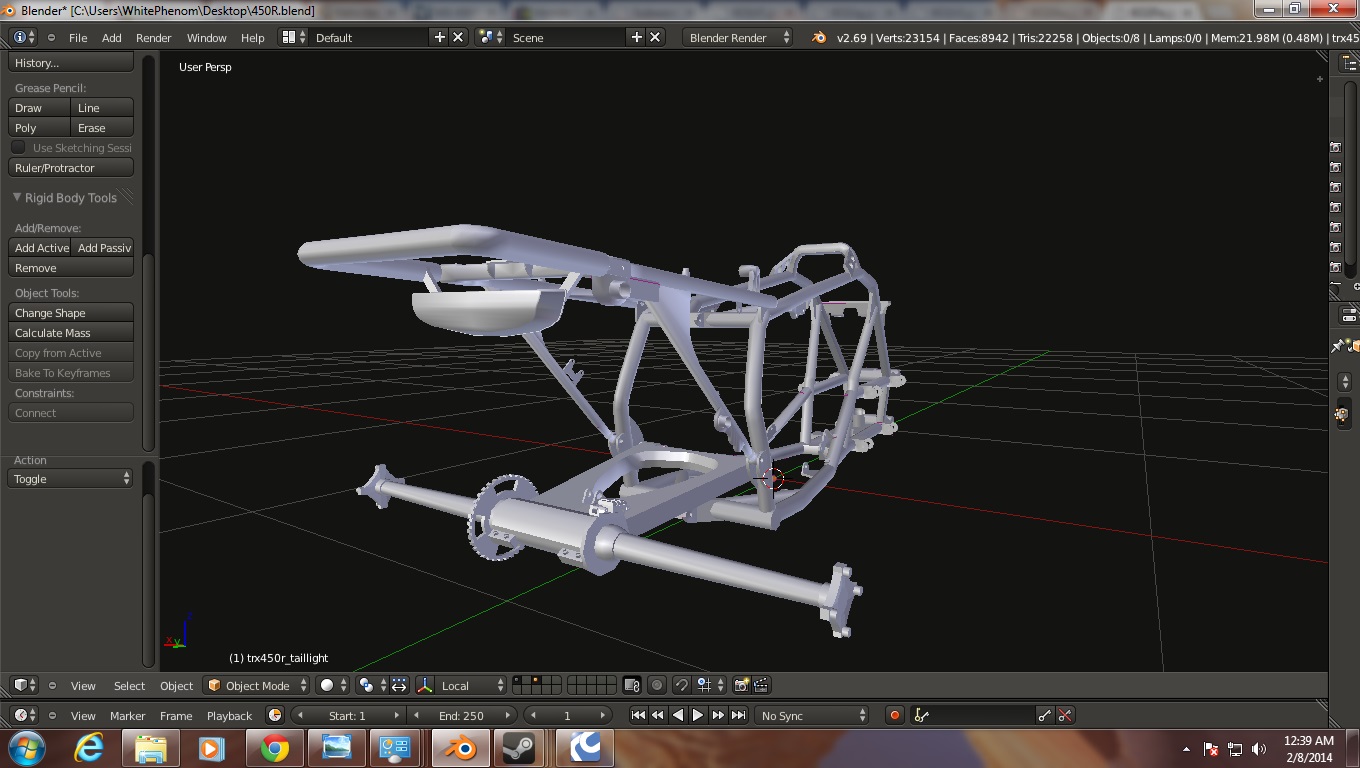Screen dimensions: 1360x768
Task: Jump to last frame in timeline
Action: [x=738, y=715]
